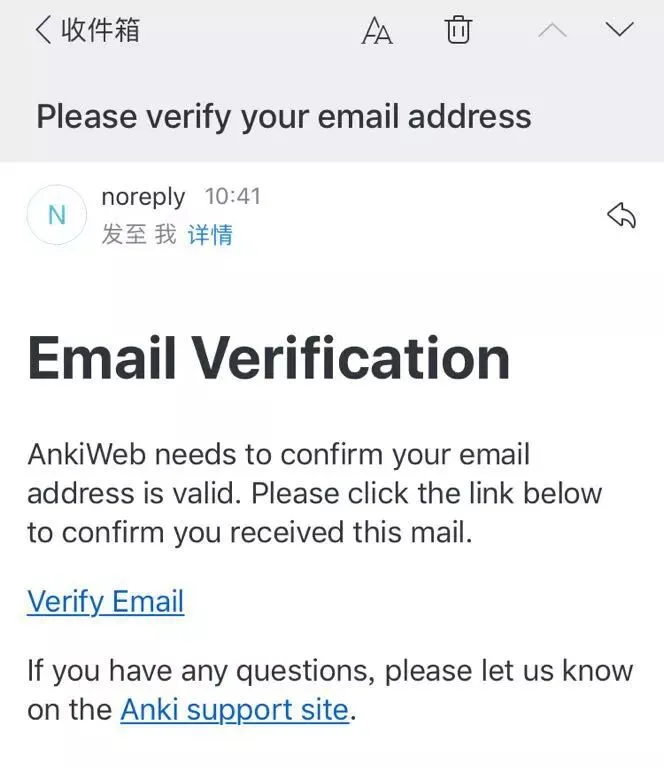This screenshot has width=664, height=768.
Task: Tap the sender avatar circle labeled N
Action: pyautogui.click(x=57, y=215)
